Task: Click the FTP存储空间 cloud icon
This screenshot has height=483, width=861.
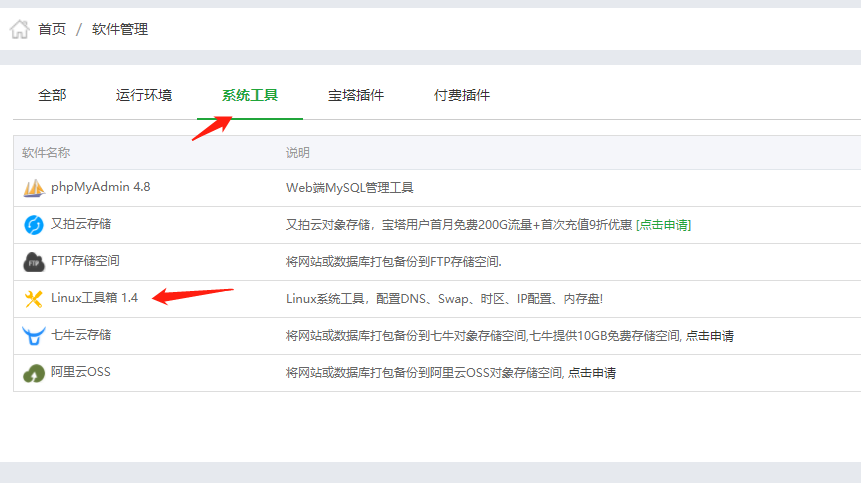Action: tap(33, 262)
